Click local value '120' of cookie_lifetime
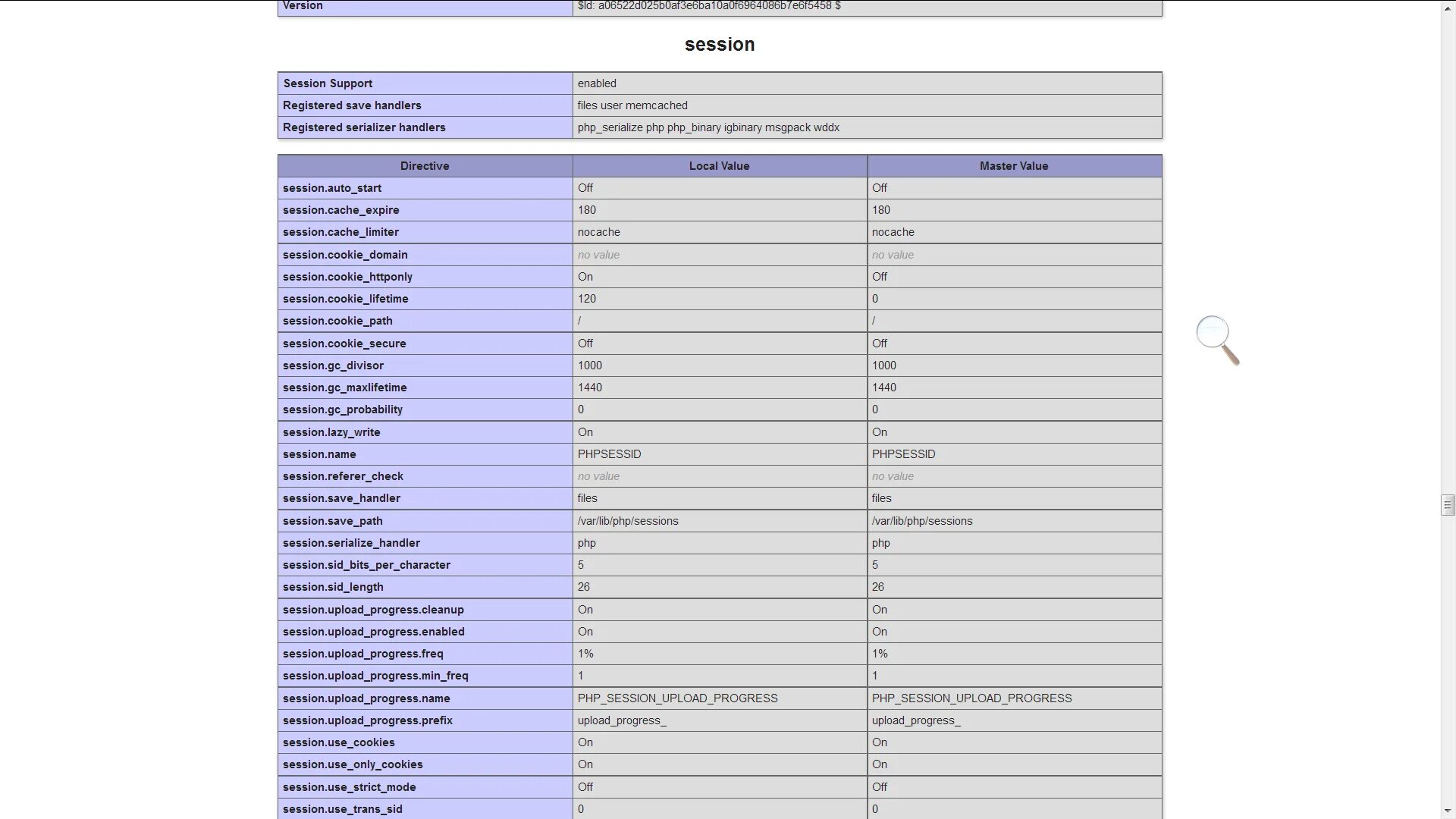The image size is (1456, 819). point(586,299)
